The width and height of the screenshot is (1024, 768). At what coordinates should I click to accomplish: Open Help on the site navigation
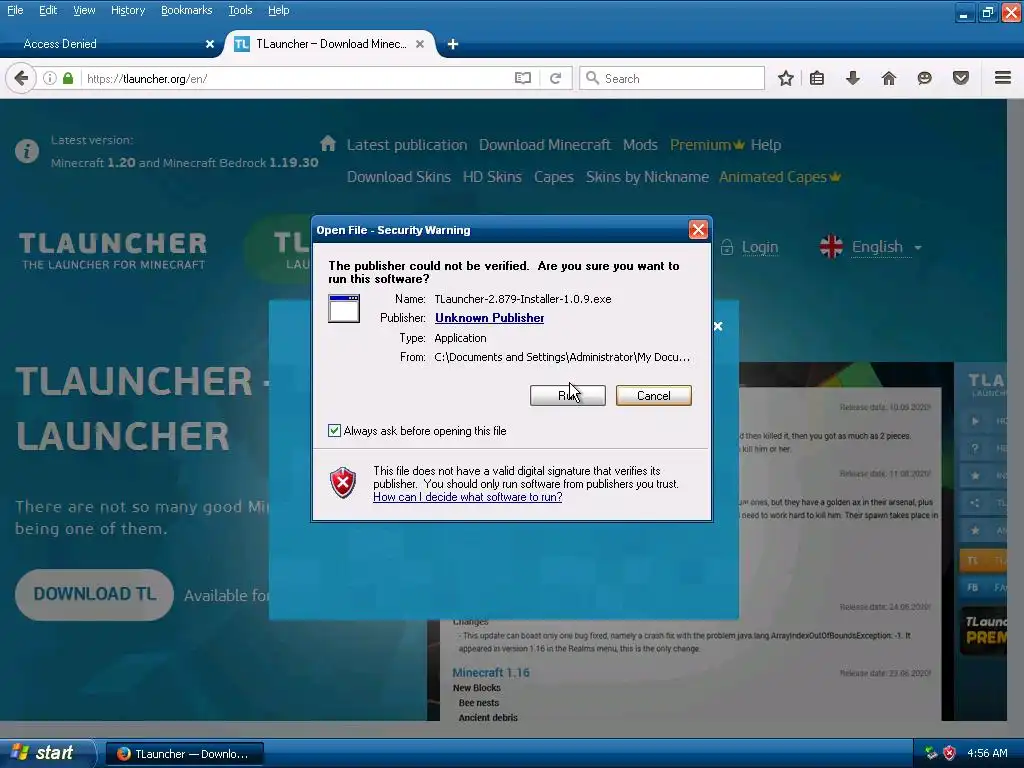pos(765,145)
